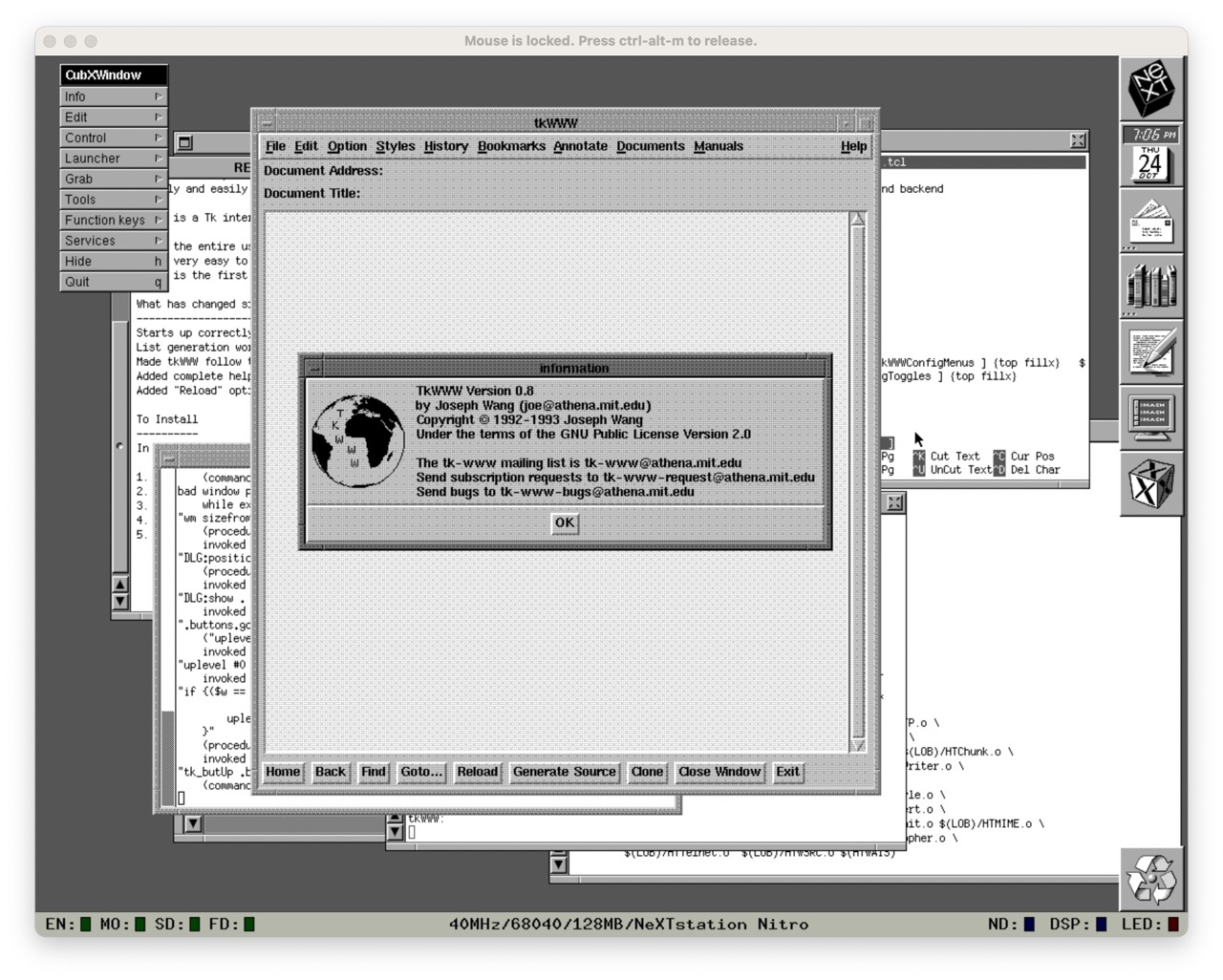The image size is (1223, 980).
Task: Open the Styles menu
Action: coord(396,146)
